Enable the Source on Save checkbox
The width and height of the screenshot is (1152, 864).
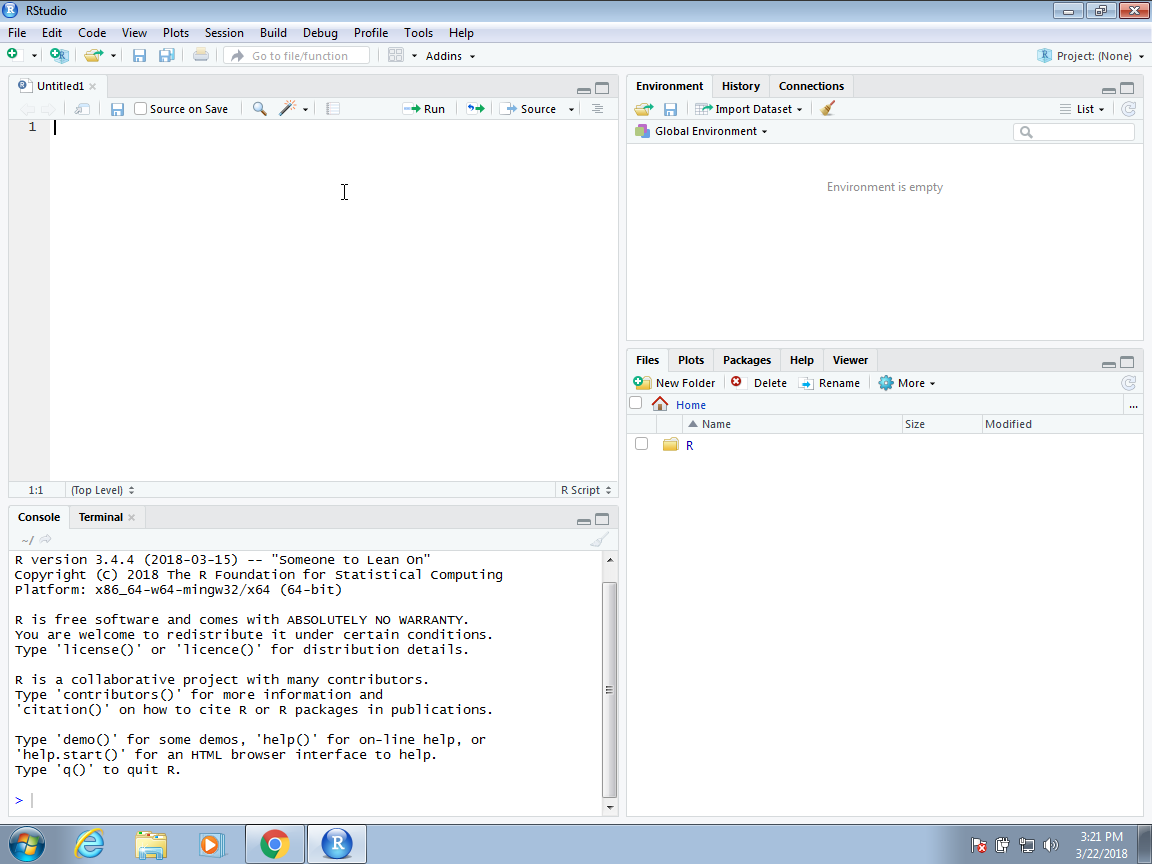click(x=141, y=109)
